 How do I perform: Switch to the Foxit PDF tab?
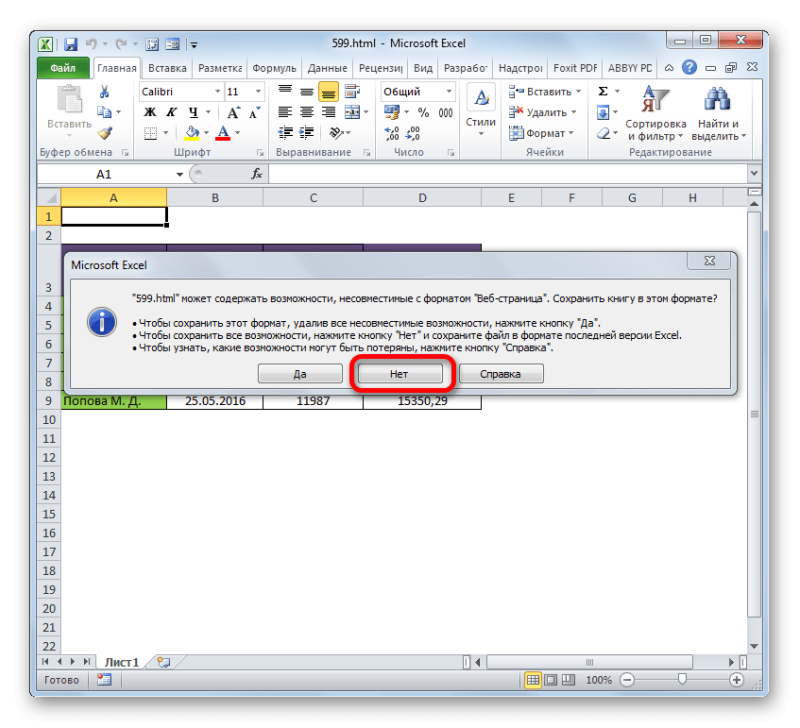coord(575,68)
